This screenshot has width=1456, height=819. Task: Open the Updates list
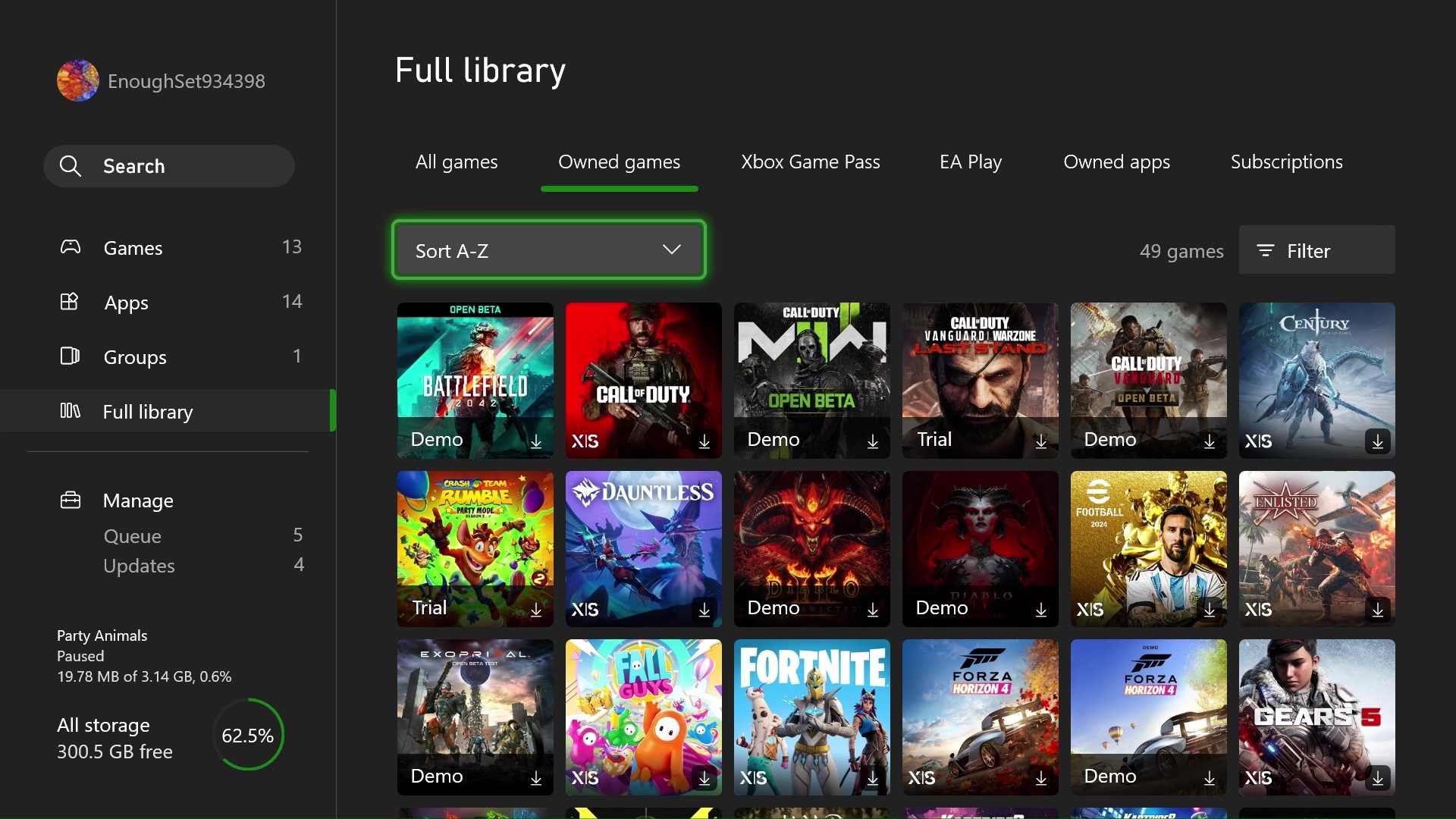(x=203, y=565)
